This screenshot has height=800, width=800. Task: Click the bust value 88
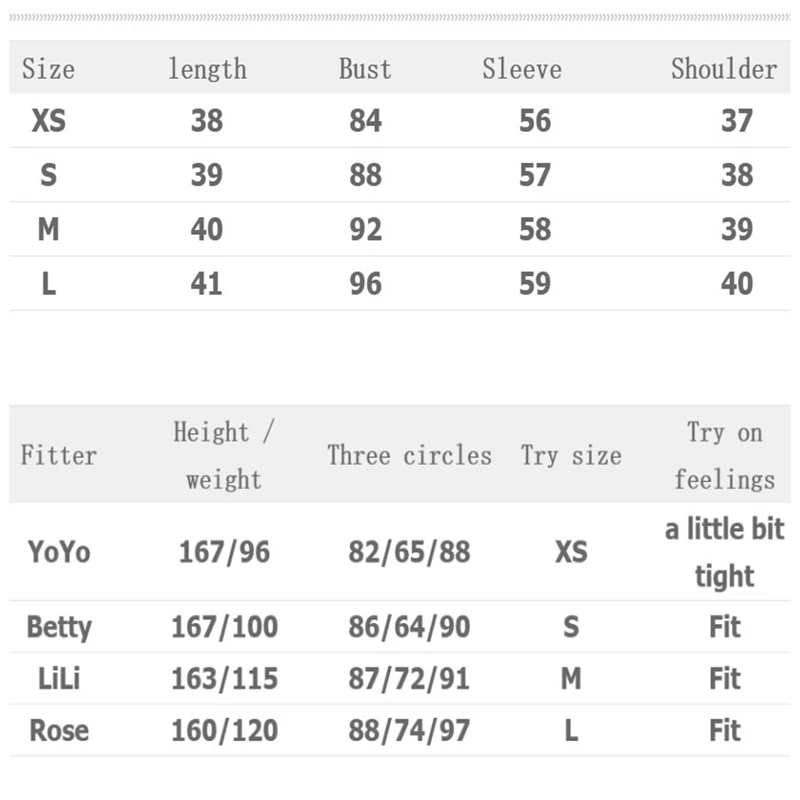pos(365,175)
